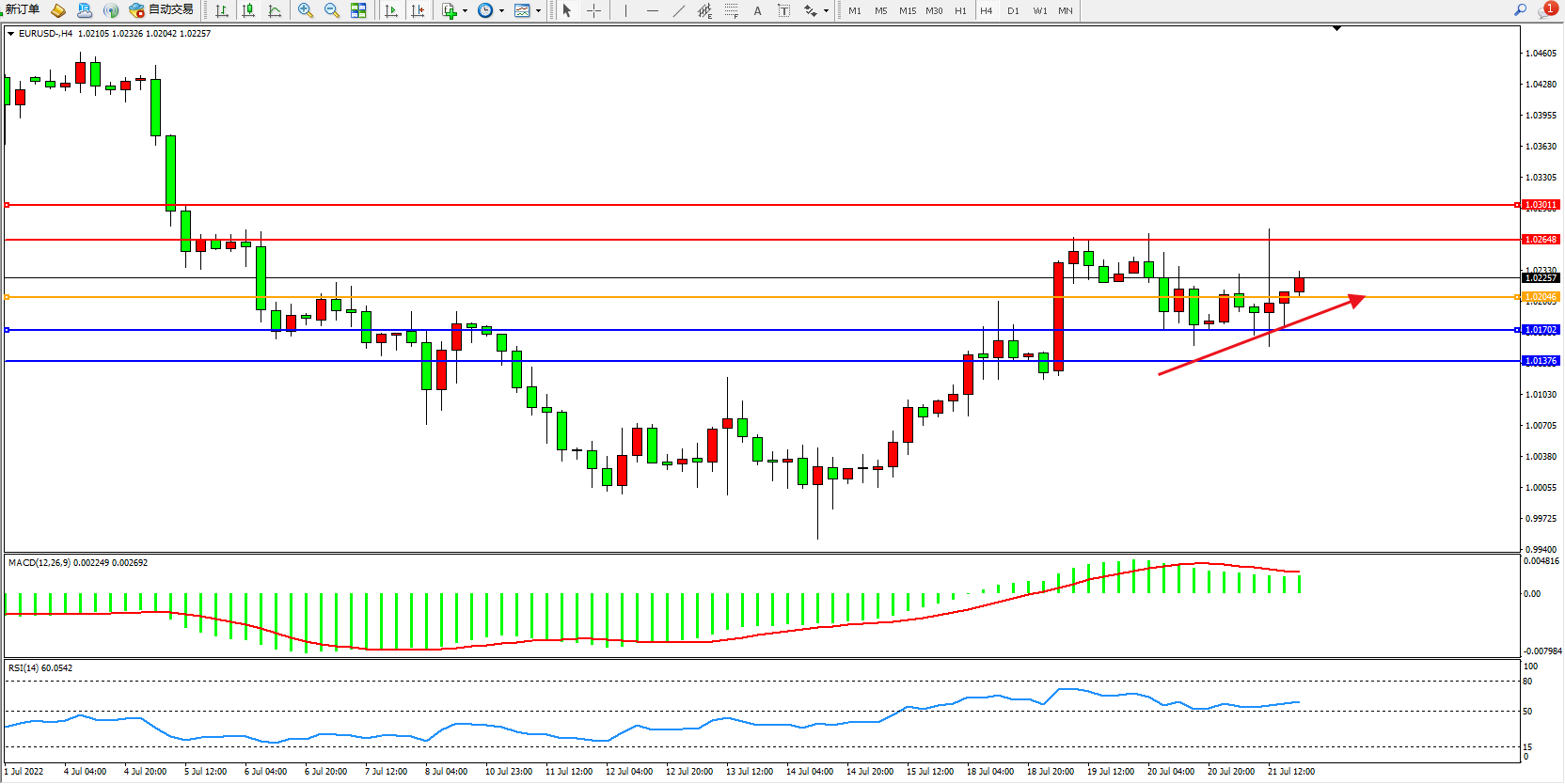The width and height of the screenshot is (1565, 784).
Task: Choose the Fibonacci retracement tool
Action: click(731, 11)
